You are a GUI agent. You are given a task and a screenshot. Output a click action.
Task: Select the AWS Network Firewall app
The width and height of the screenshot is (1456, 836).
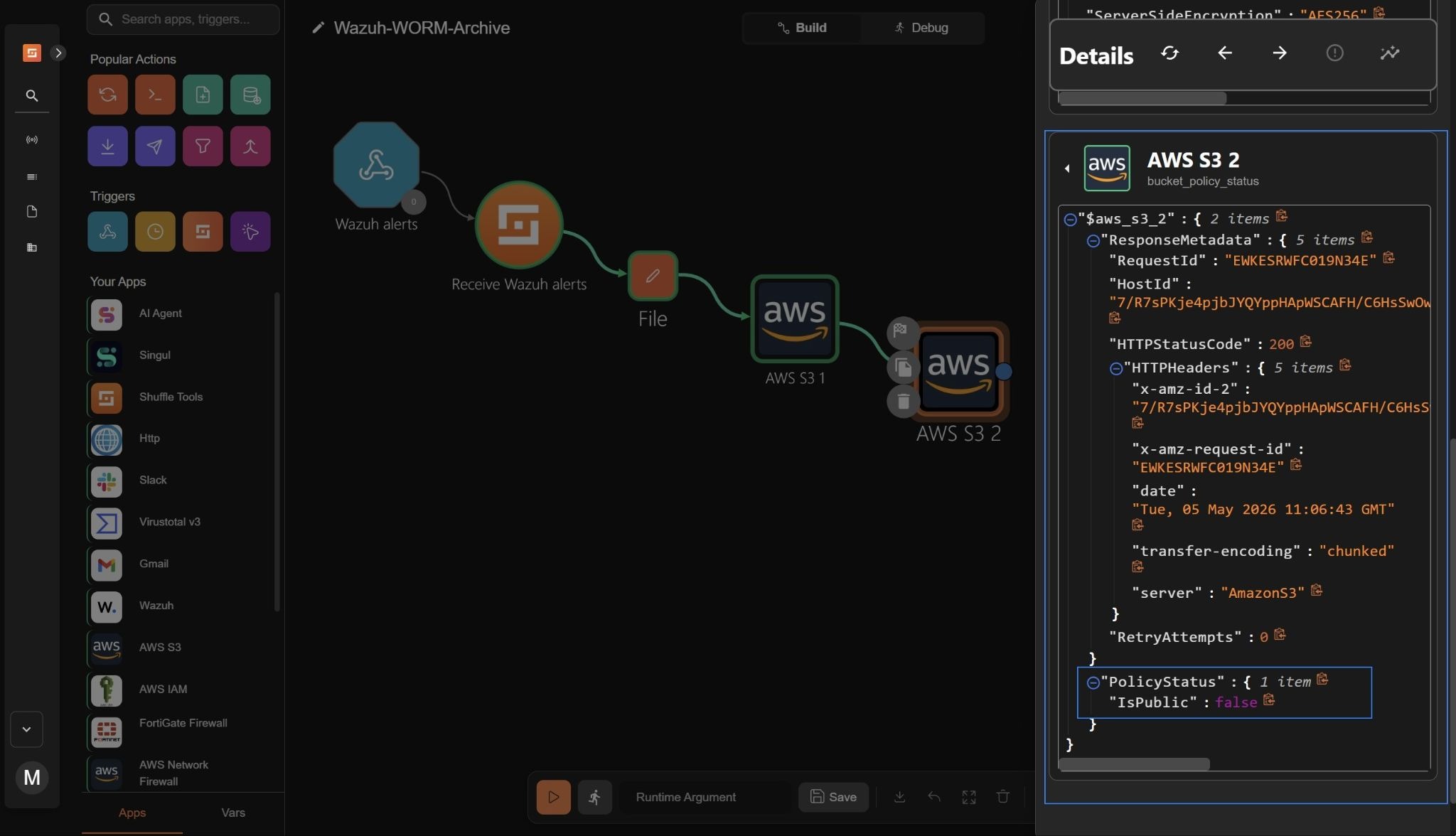click(179, 773)
